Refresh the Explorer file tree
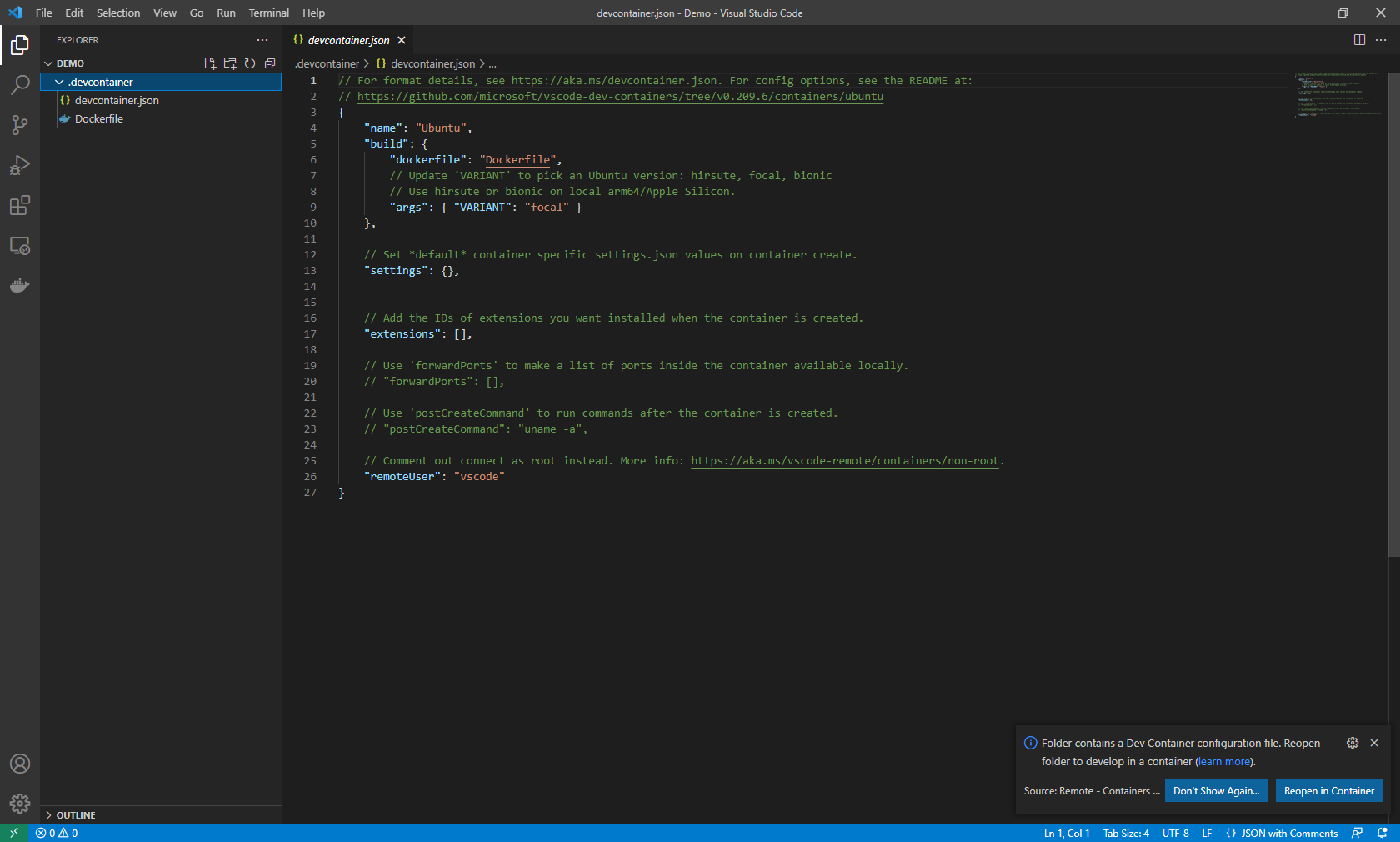Screen dimensions: 1400x842 point(250,63)
